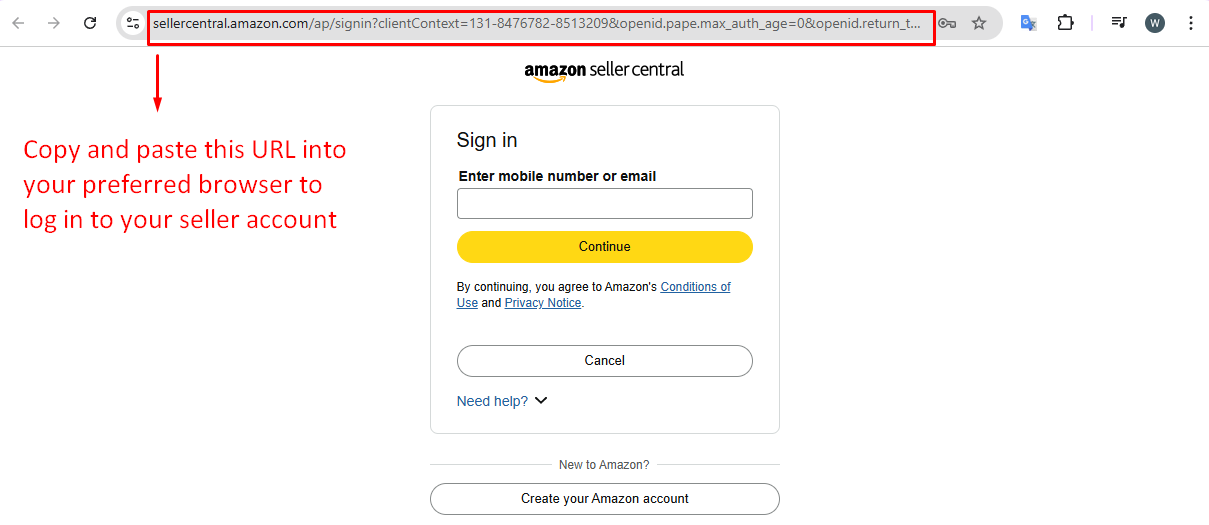Viewport: 1209px width, 525px height.
Task: Open the Extensions puzzle icon
Action: (1066, 23)
